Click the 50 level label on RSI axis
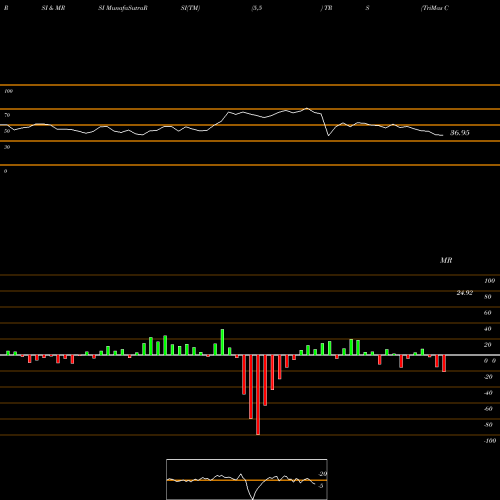Viewport: 500px width, 500px height. (x=7, y=131)
